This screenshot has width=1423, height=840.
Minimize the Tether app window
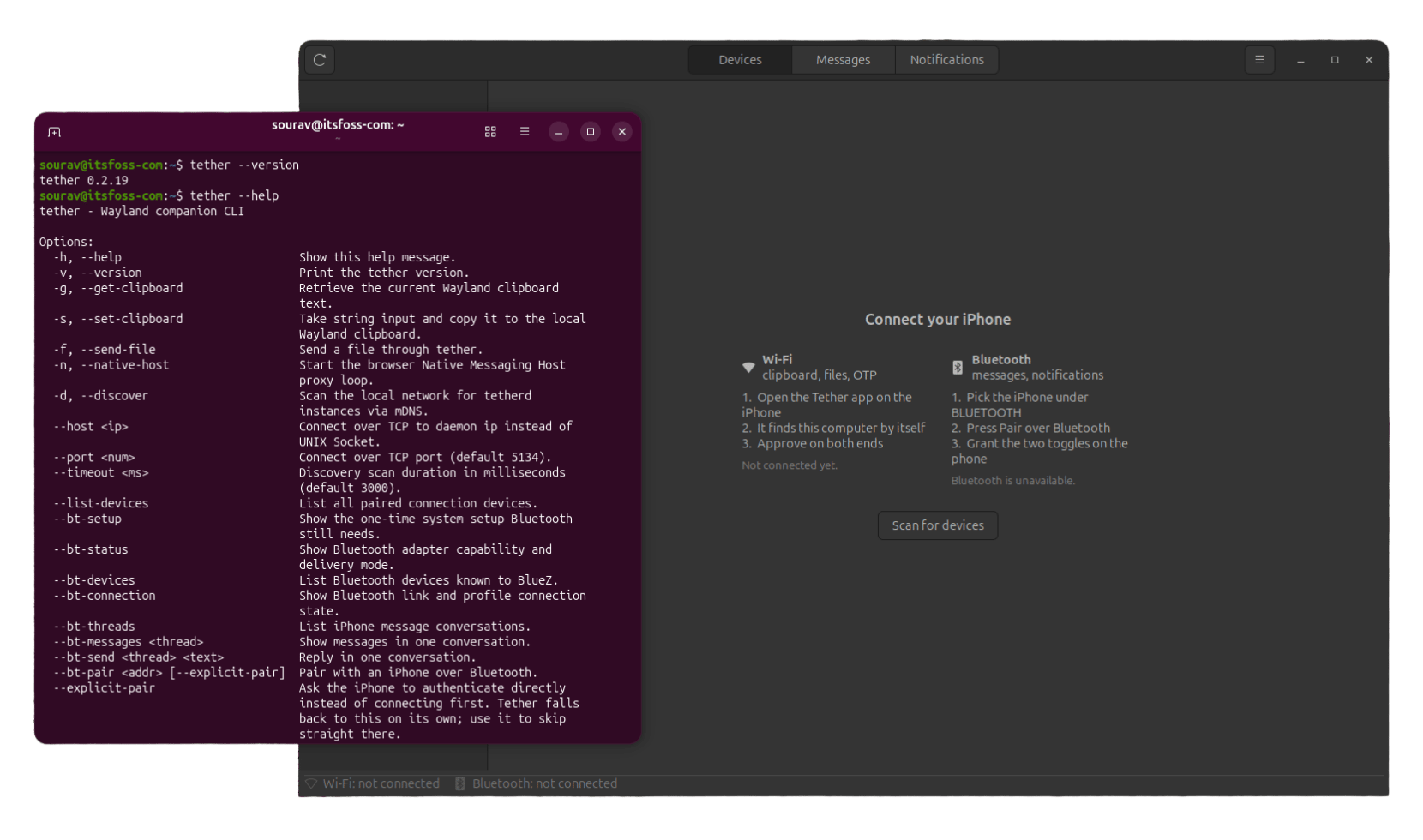pyautogui.click(x=1300, y=60)
